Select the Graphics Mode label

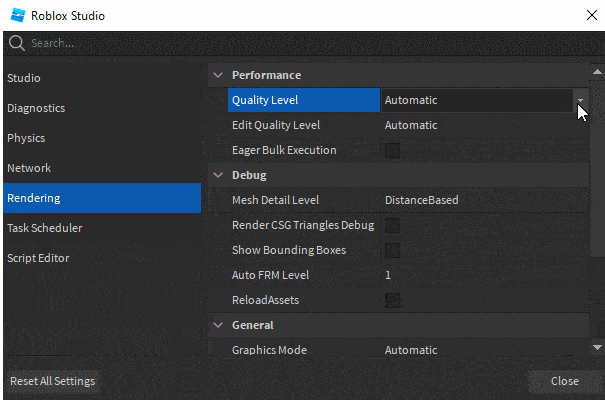tap(269, 350)
